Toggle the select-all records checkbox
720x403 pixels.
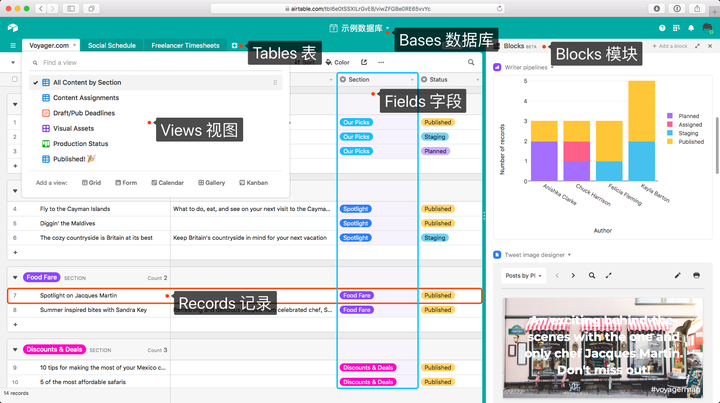(x=15, y=79)
